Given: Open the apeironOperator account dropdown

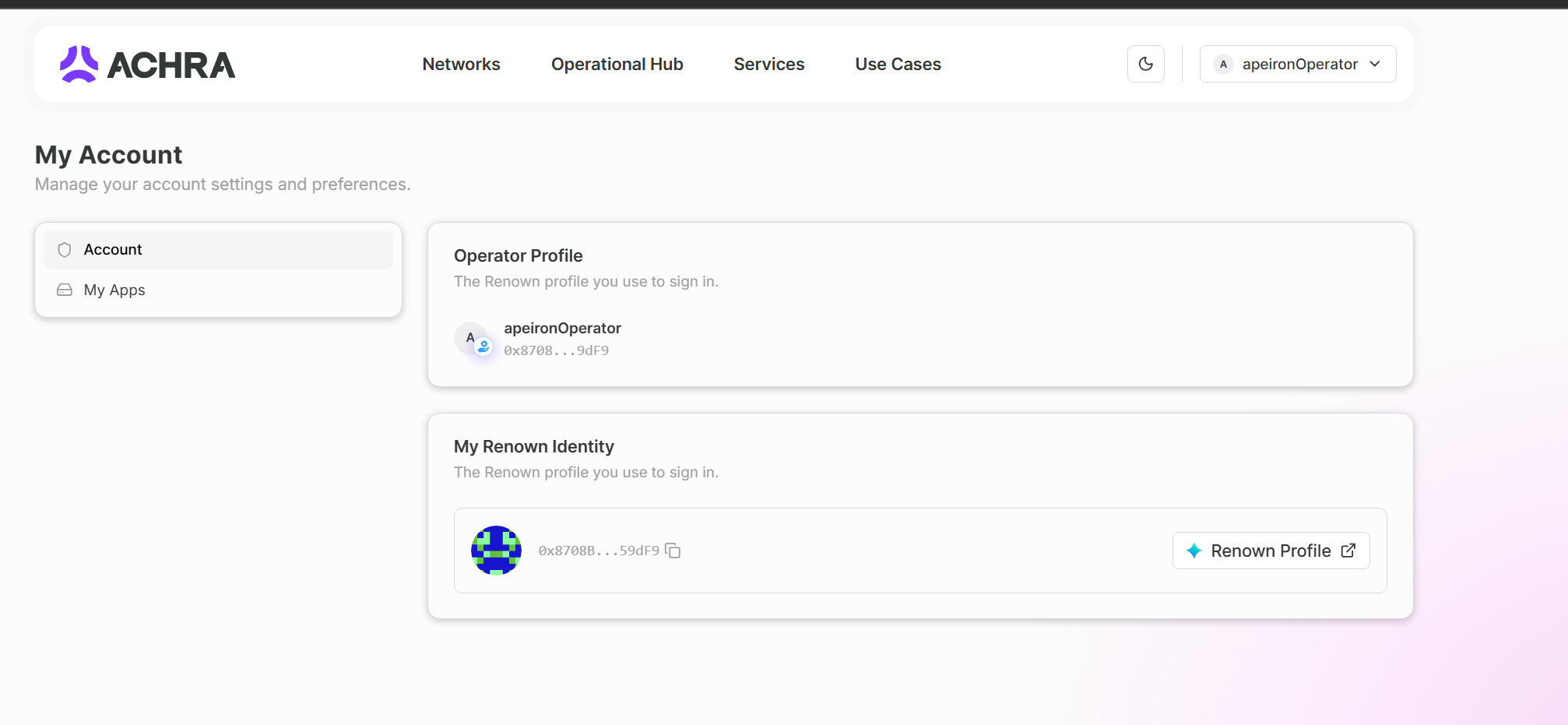Looking at the screenshot, I should coord(1297,64).
